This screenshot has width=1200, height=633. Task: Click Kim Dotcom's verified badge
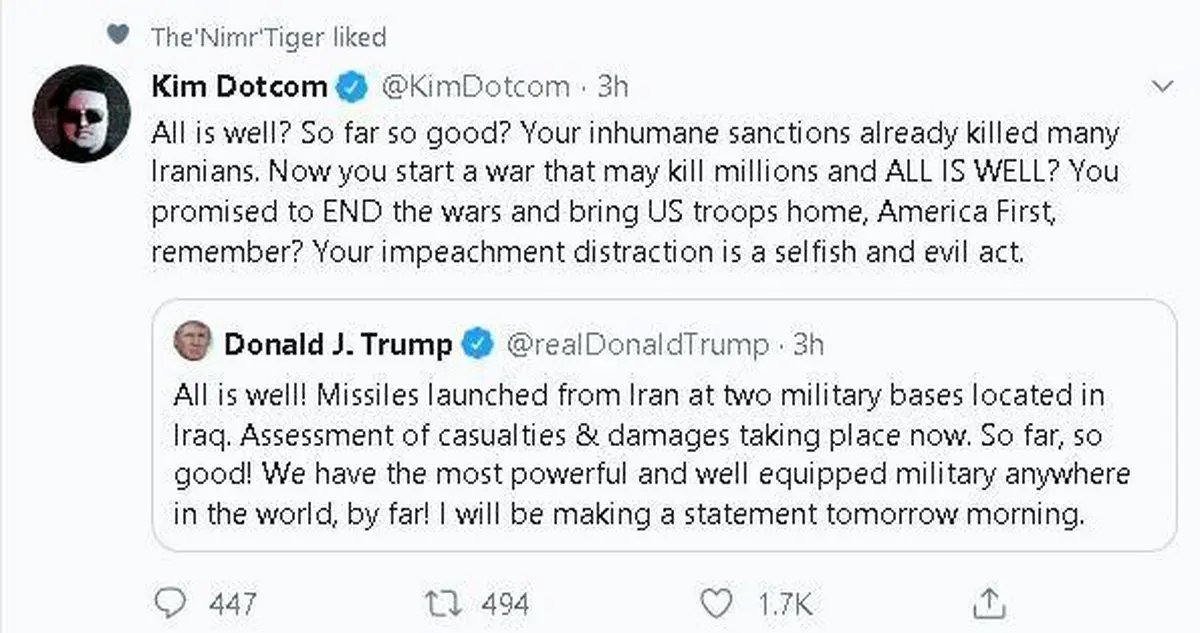(351, 87)
